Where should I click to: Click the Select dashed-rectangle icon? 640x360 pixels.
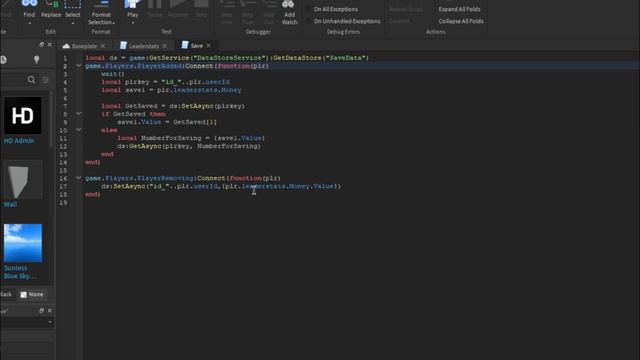[x=73, y=4]
